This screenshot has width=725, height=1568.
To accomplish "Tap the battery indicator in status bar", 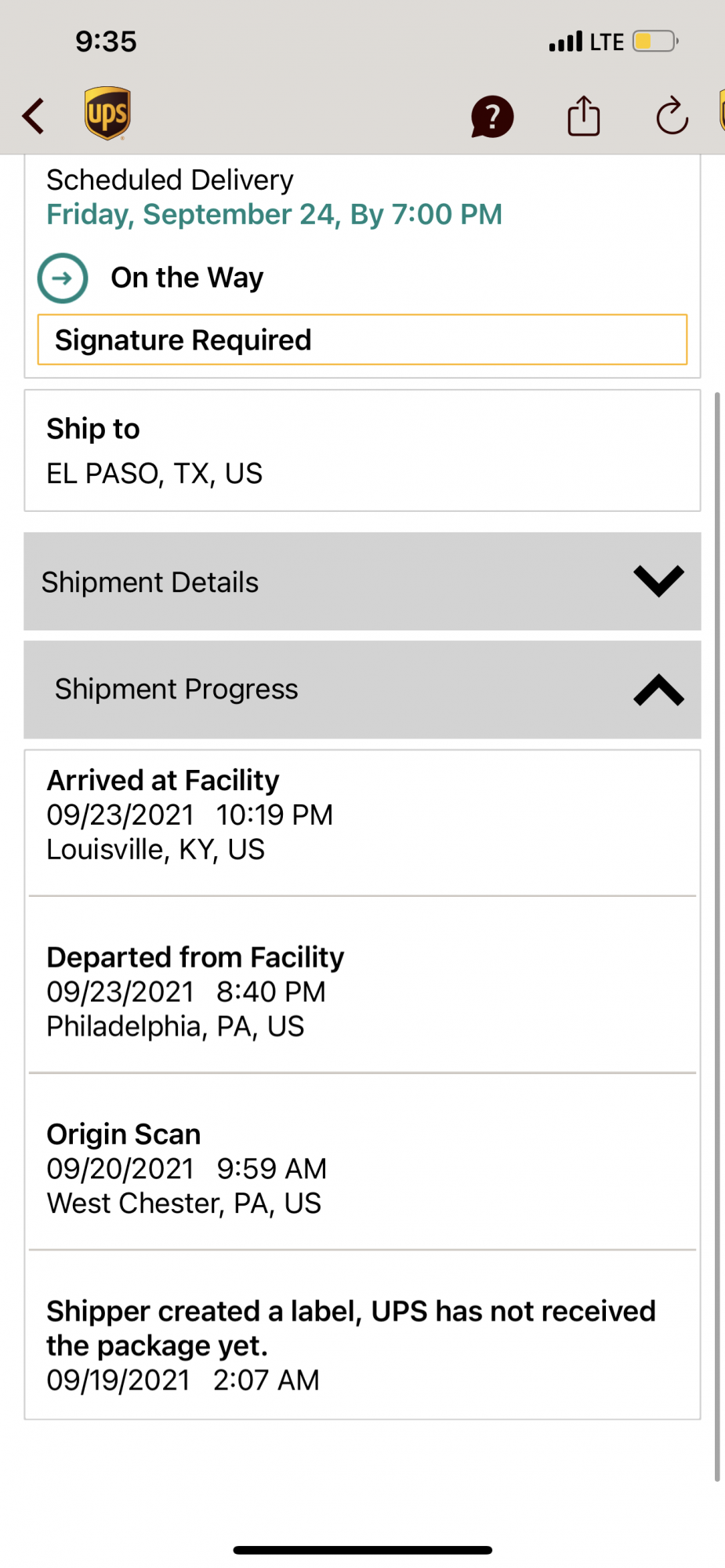I will point(655,42).
